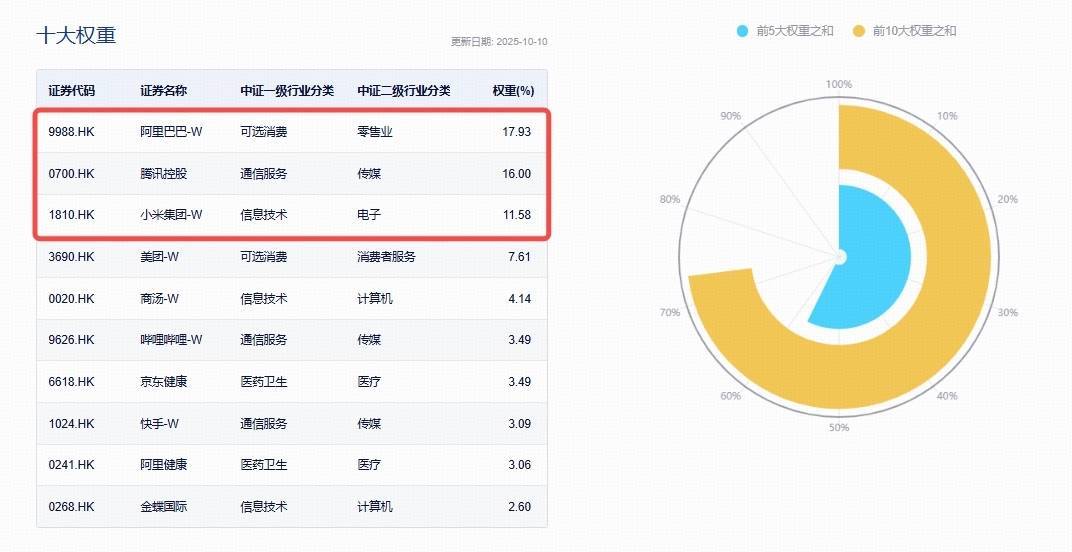Click the 十大权重 section title
The width and height of the screenshot is (1072, 552).
76,35
